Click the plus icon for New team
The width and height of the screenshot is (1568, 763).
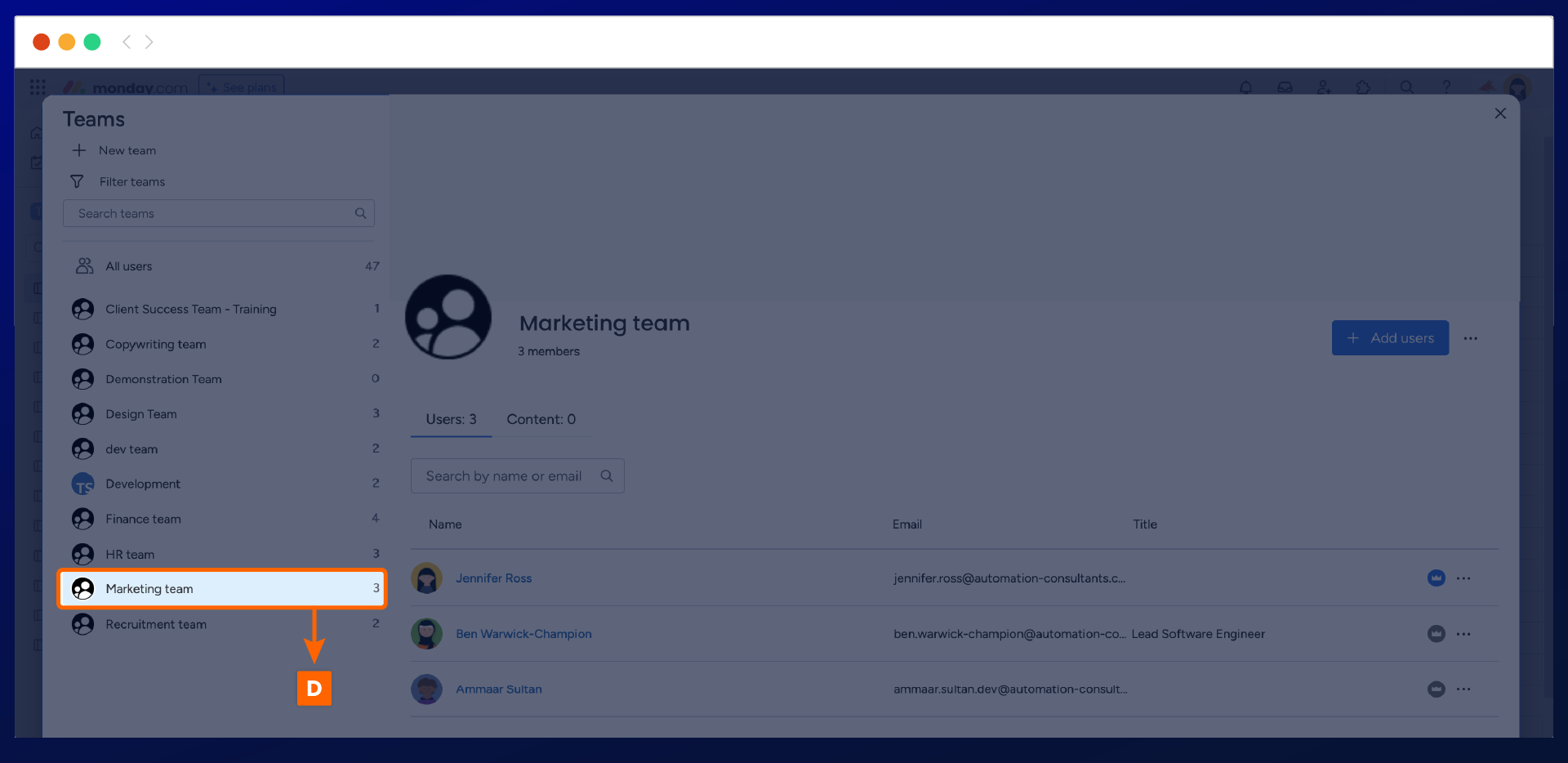point(79,150)
